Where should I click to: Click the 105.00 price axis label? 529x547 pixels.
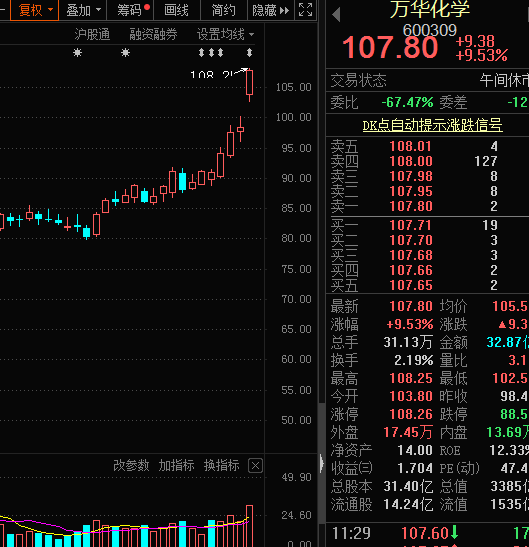click(293, 87)
